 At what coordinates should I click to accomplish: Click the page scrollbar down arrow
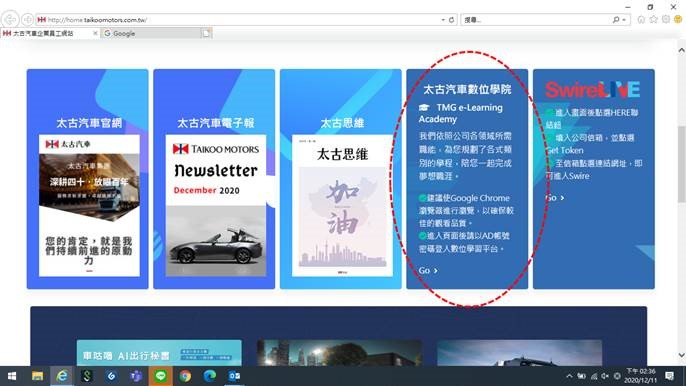pos(682,355)
